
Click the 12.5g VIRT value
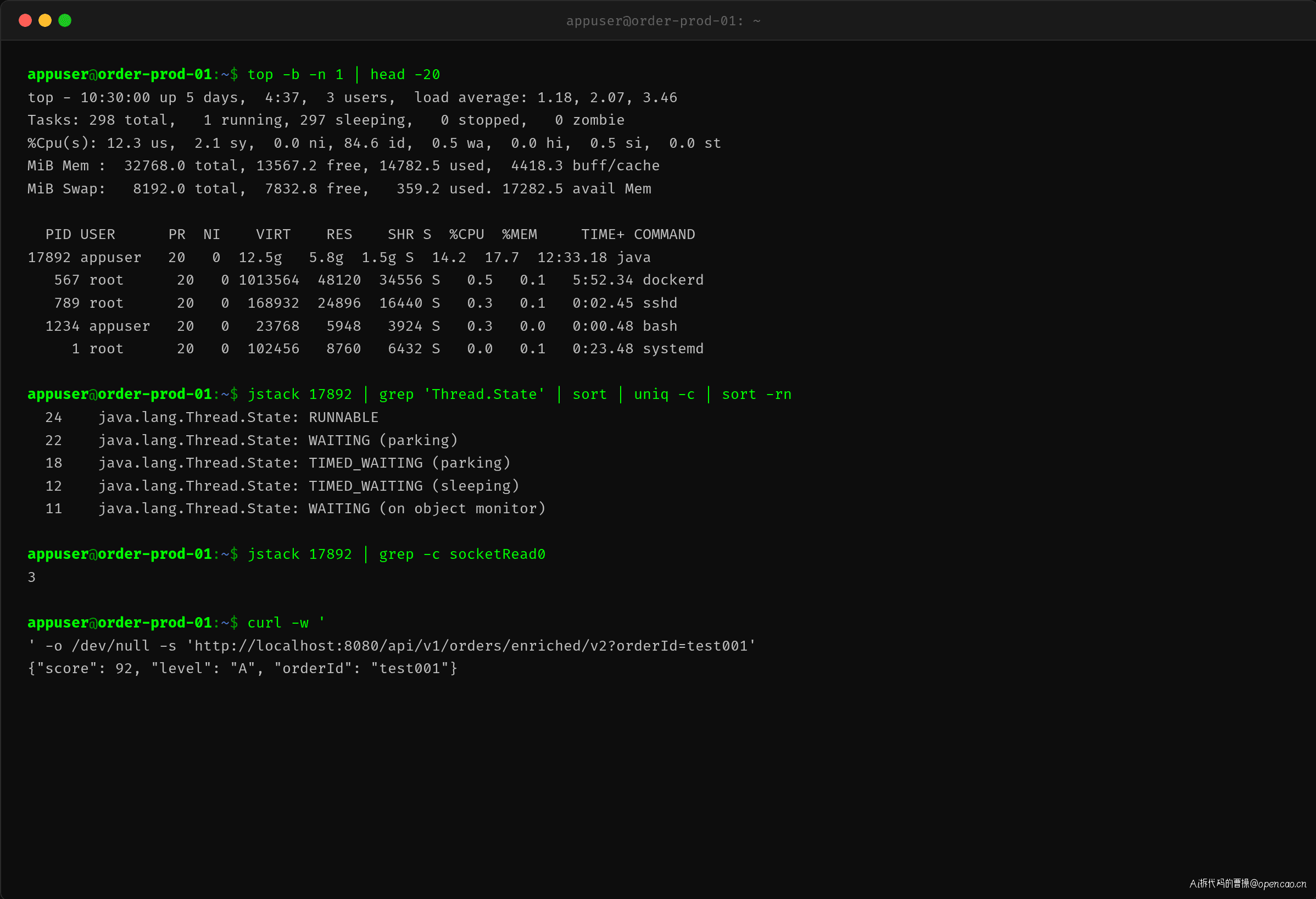(x=260, y=257)
